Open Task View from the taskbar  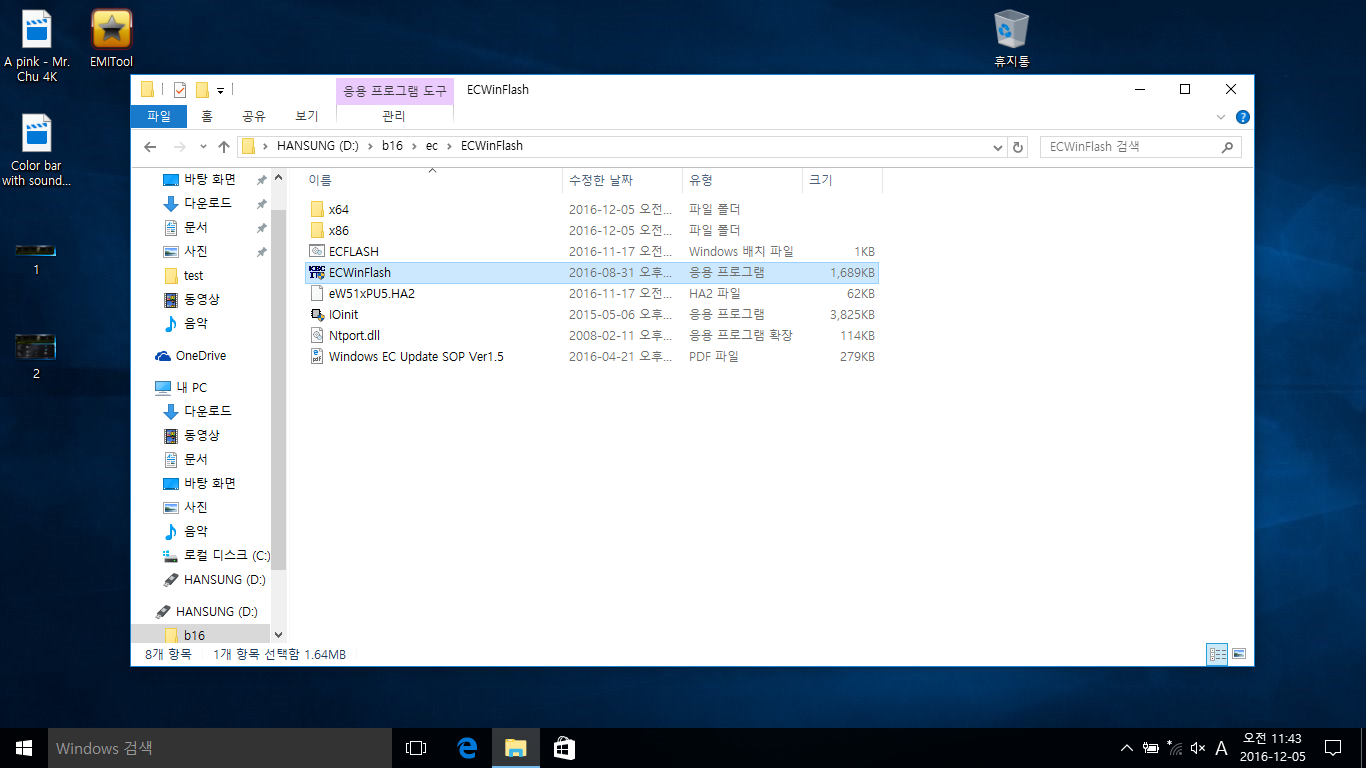416,748
